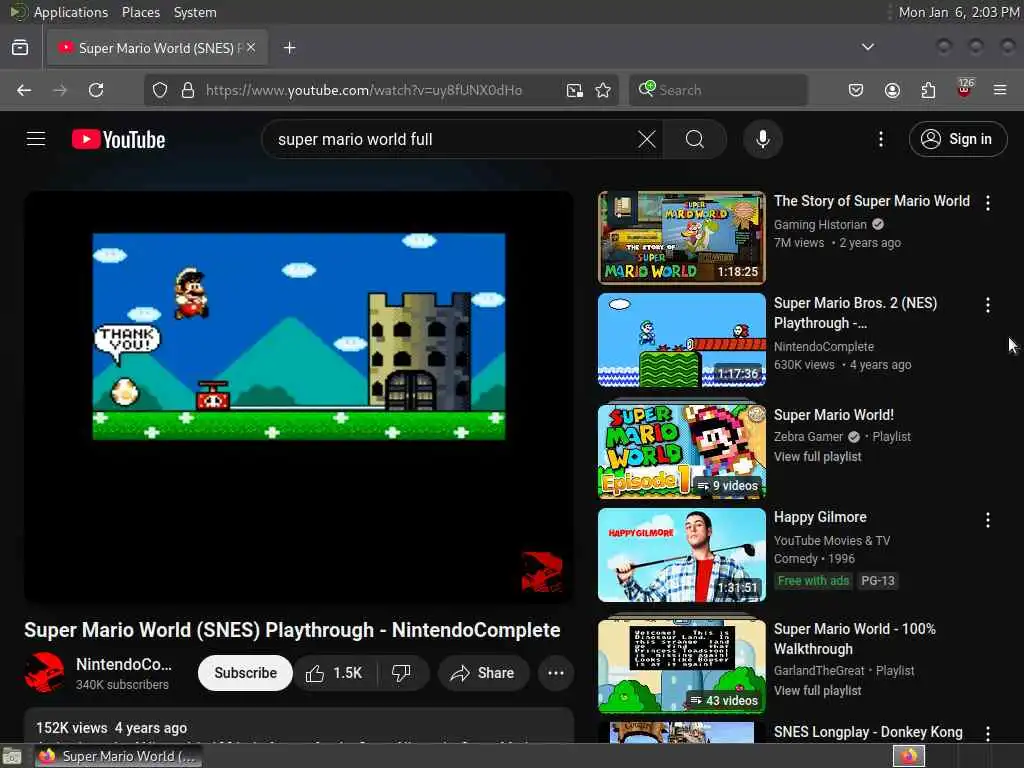This screenshot has width=1024, height=768.
Task: Switch to Firefox taskbar window button
Action: point(118,756)
